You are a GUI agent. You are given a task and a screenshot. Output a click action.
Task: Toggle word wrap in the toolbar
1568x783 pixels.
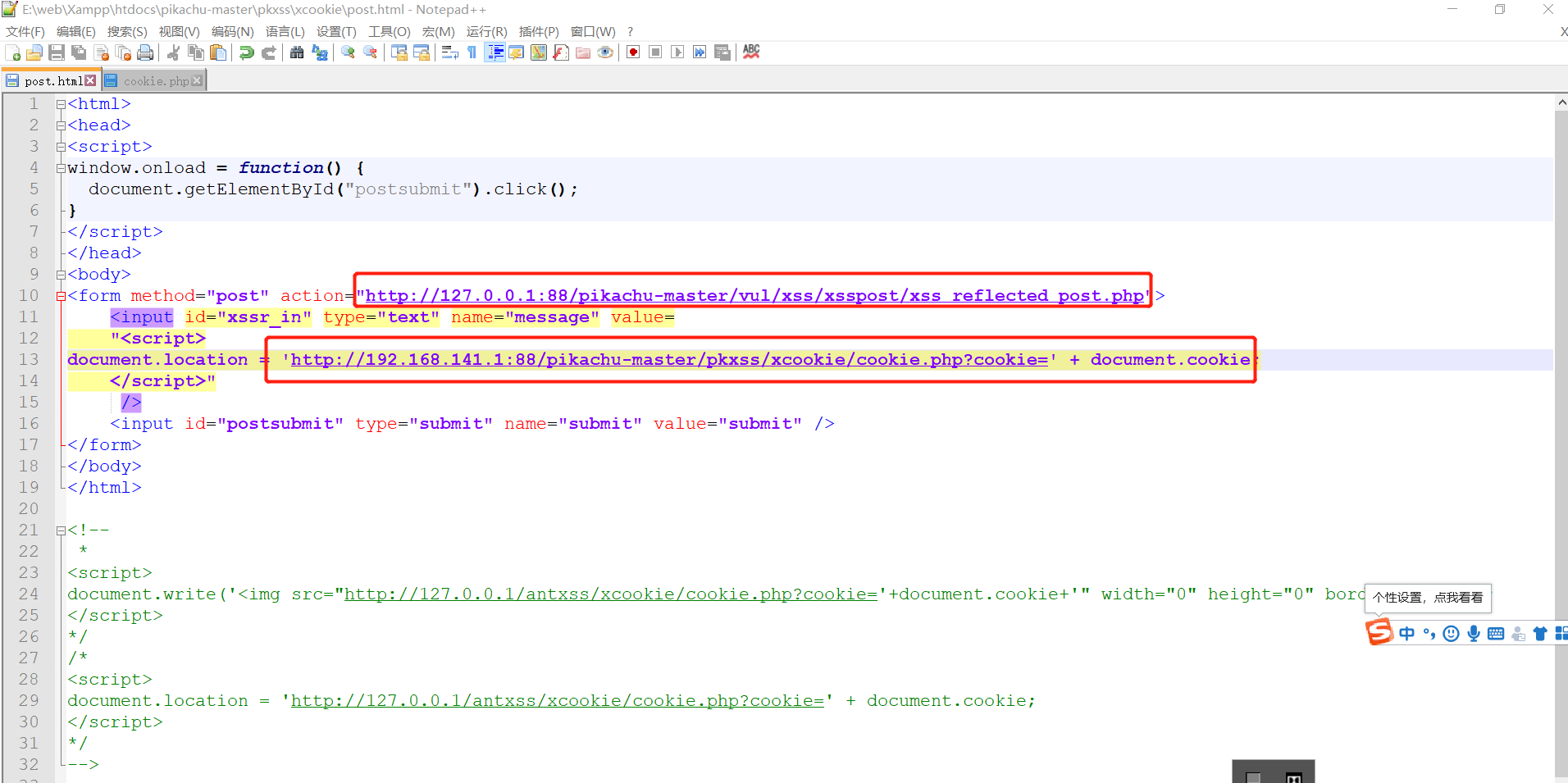[450, 52]
